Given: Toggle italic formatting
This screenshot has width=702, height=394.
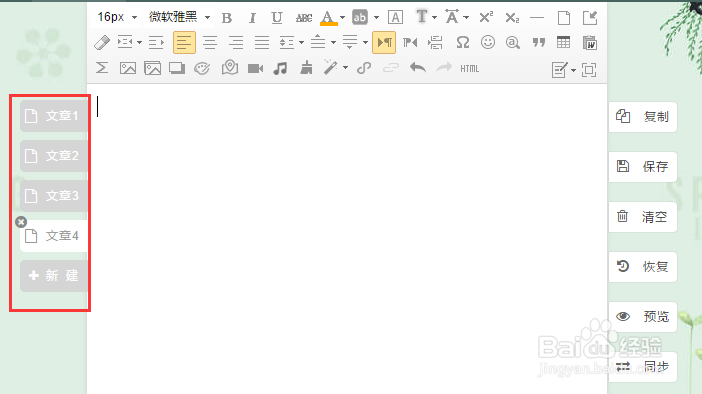Looking at the screenshot, I should pyautogui.click(x=252, y=18).
